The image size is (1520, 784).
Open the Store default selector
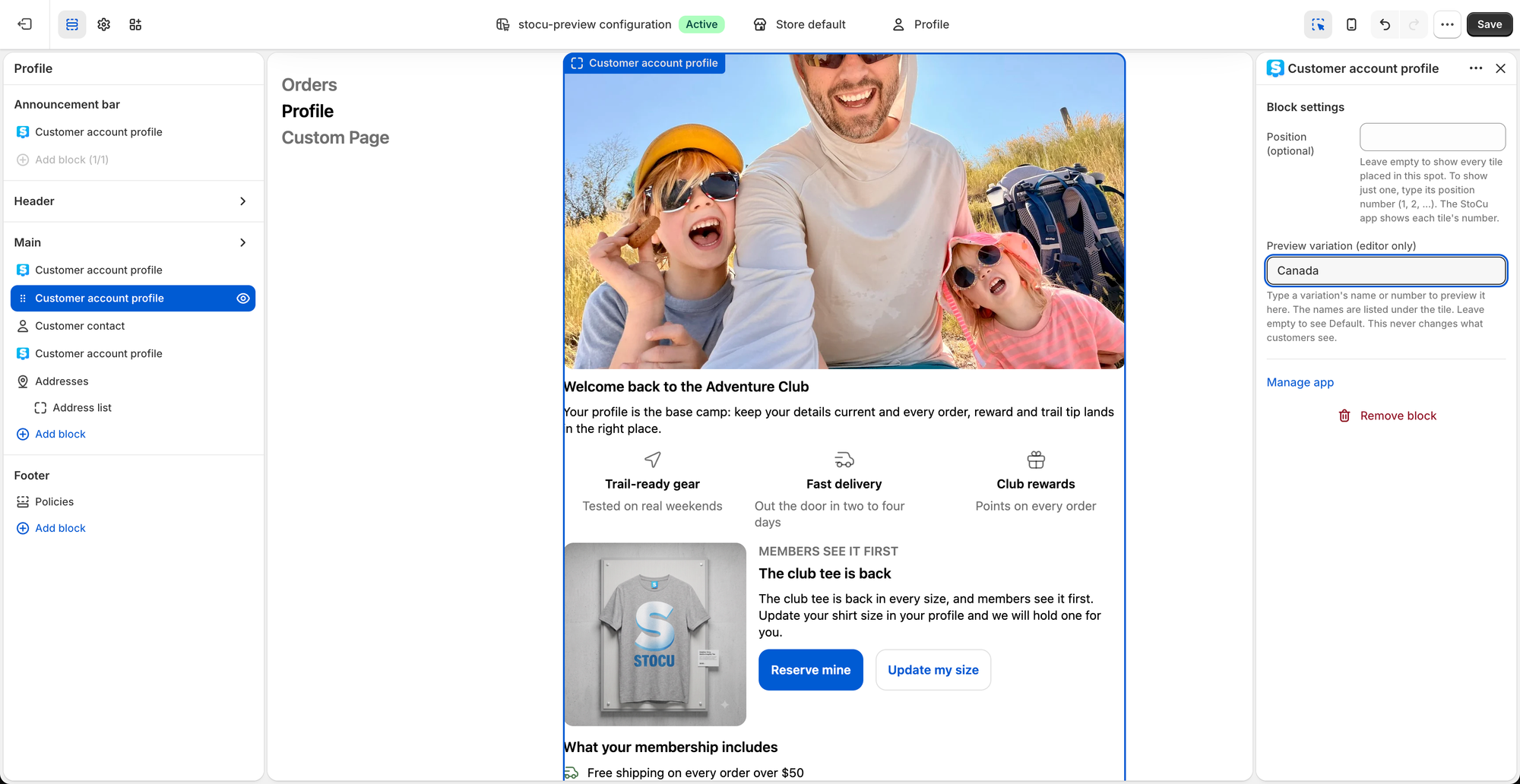800,24
